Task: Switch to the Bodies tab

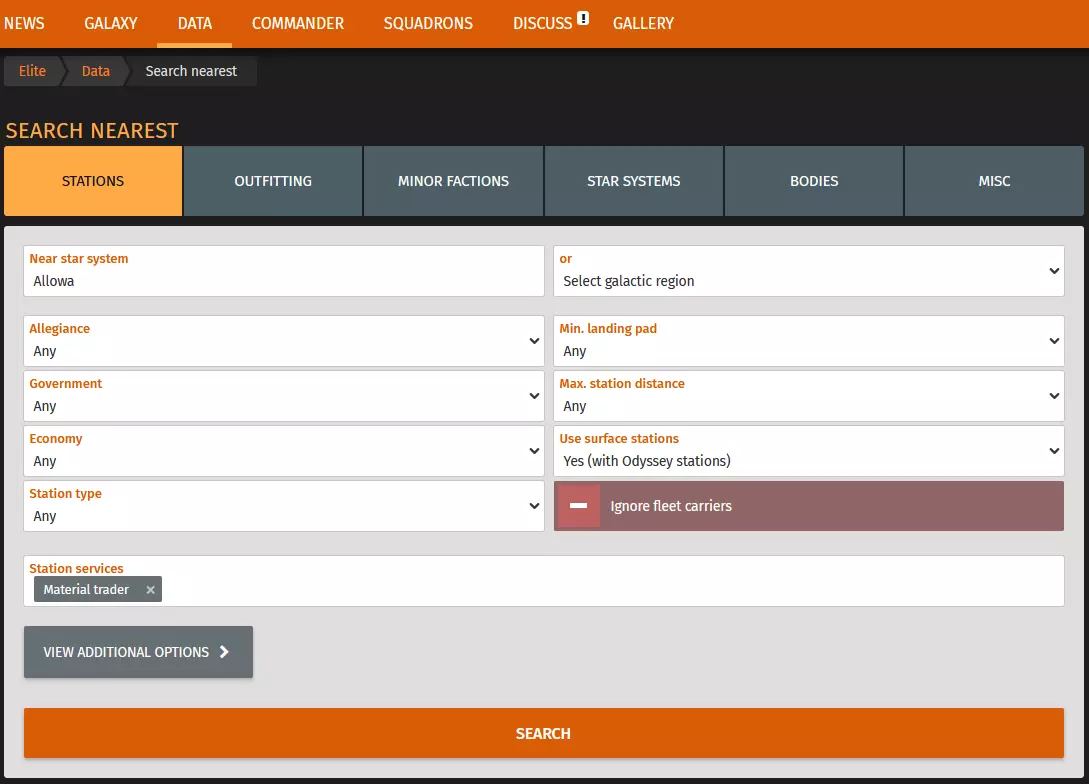Action: (814, 181)
